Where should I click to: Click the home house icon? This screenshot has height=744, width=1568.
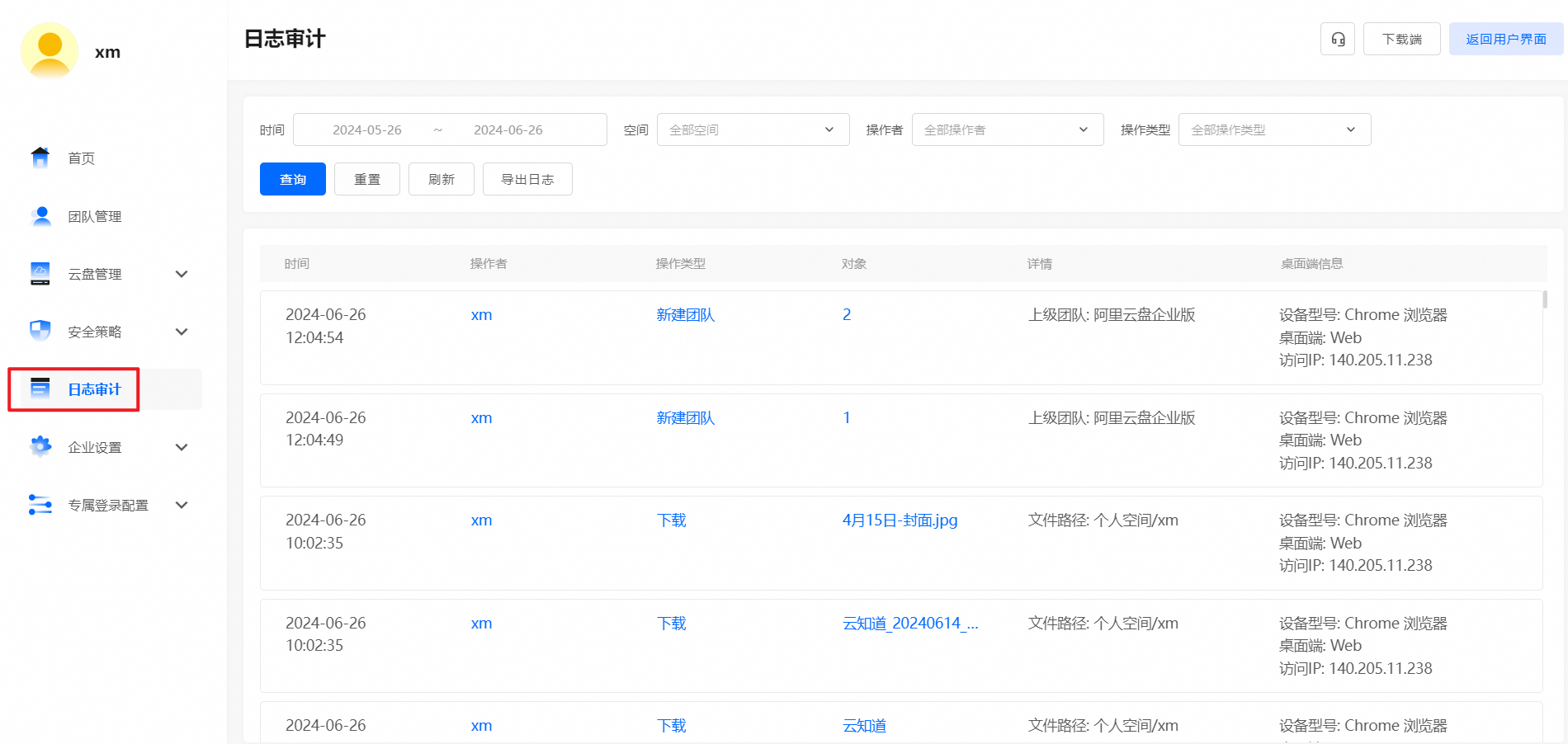[40, 158]
